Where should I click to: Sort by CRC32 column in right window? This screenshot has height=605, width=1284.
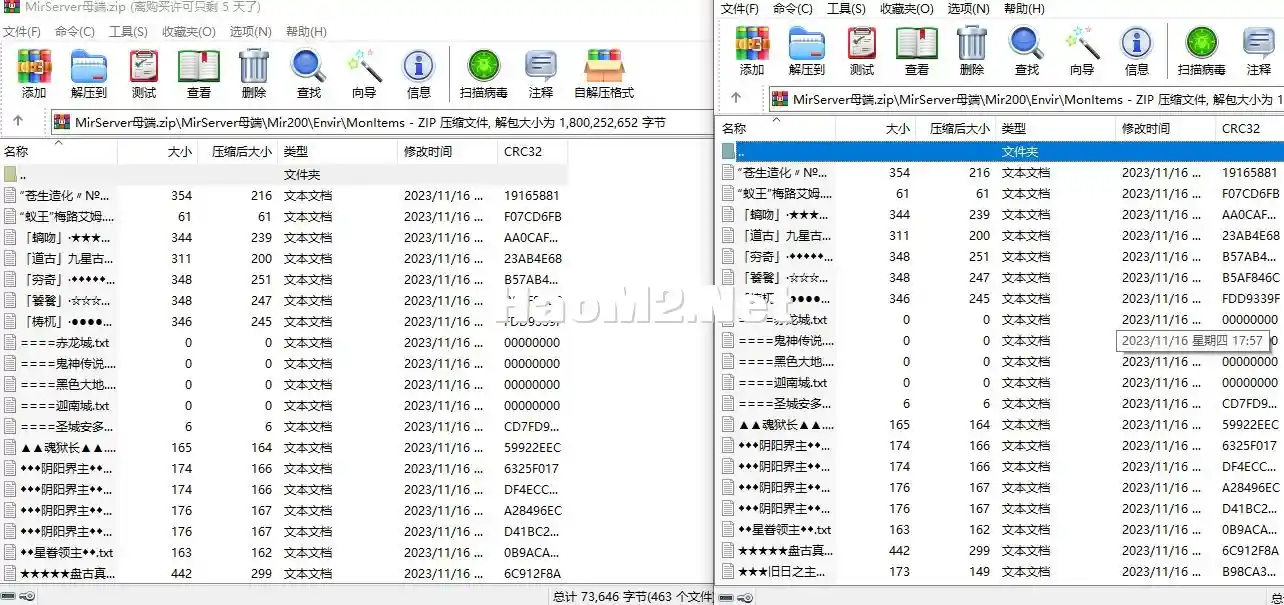pyautogui.click(x=1250, y=129)
